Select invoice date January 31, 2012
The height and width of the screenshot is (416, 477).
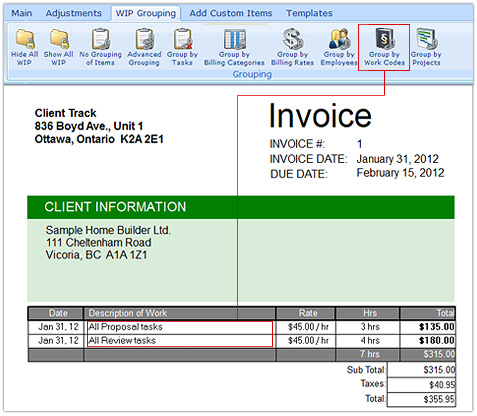[397, 159]
